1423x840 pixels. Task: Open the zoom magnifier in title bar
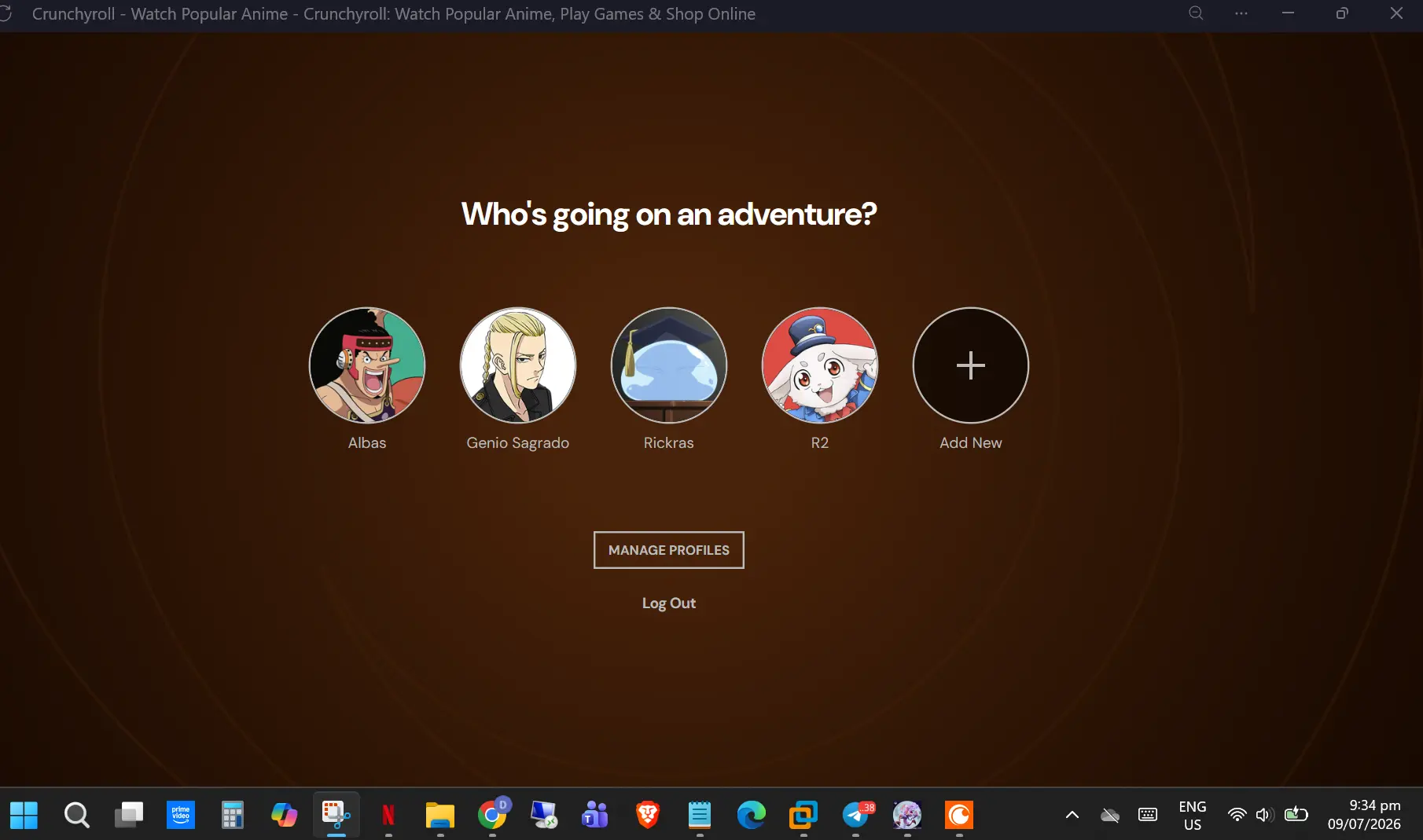1196,13
